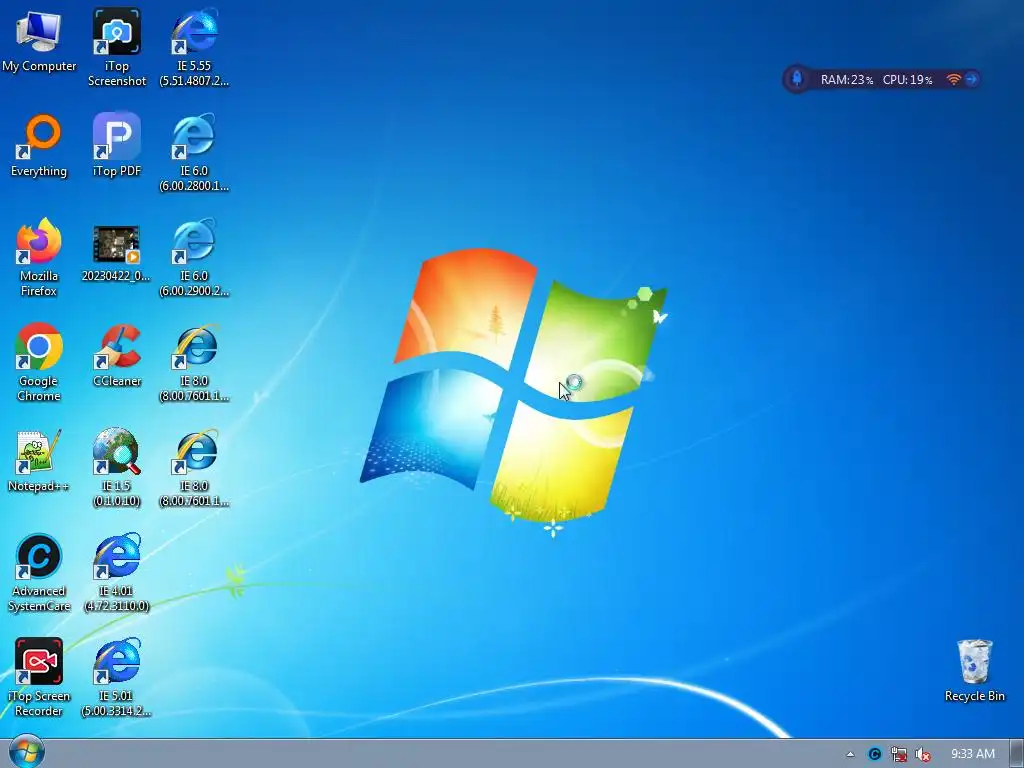Select the iTop PDF shortcut
This screenshot has width=1024, height=768.
tap(116, 146)
